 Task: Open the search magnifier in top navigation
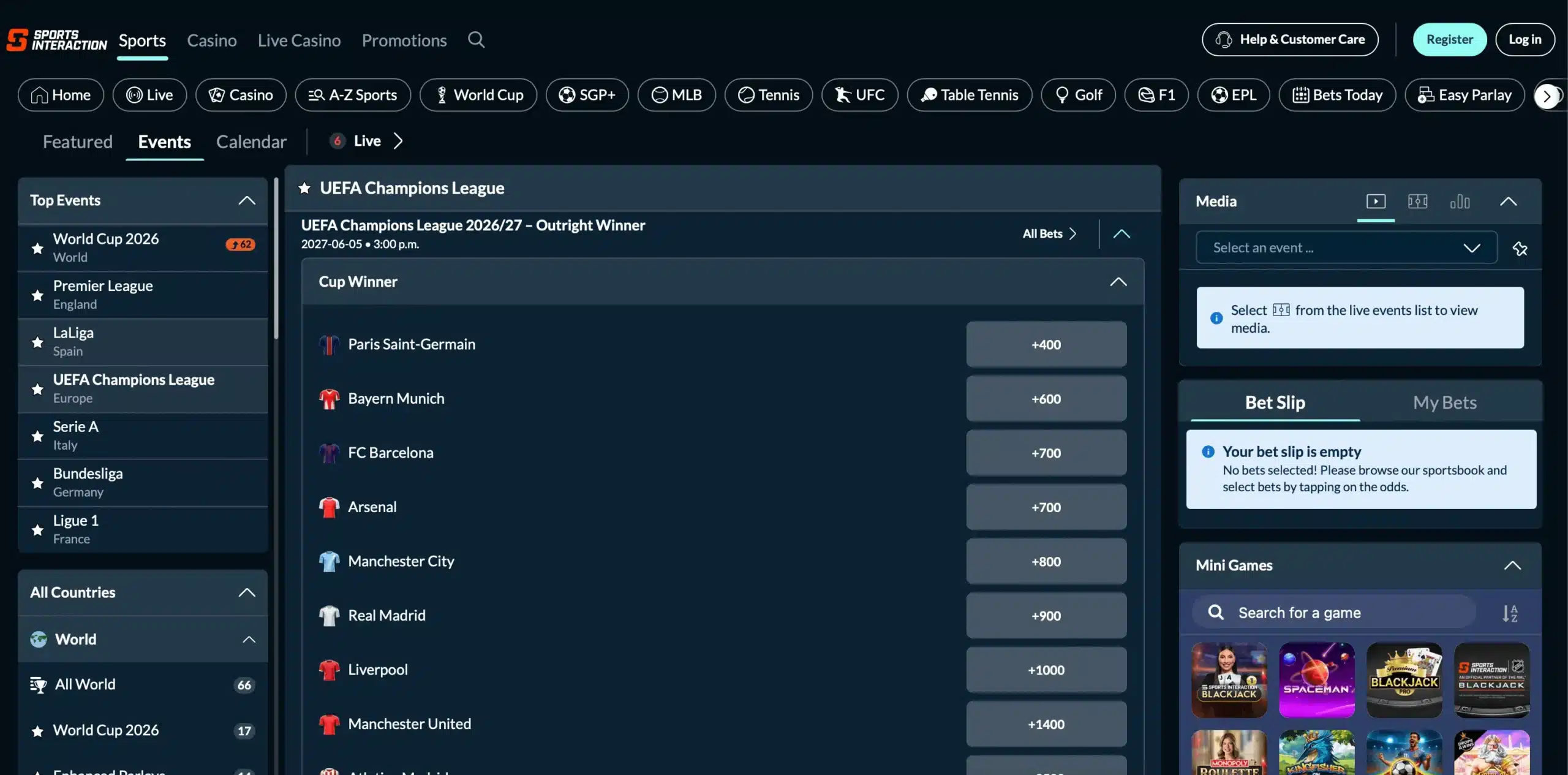[476, 40]
